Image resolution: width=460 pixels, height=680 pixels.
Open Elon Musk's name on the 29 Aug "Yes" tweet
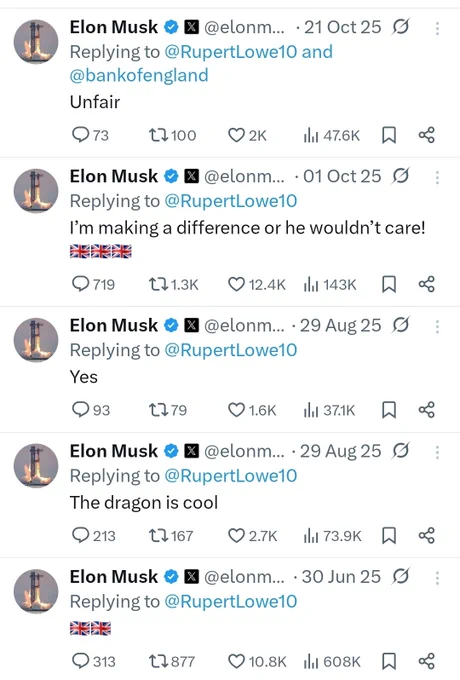(x=114, y=325)
